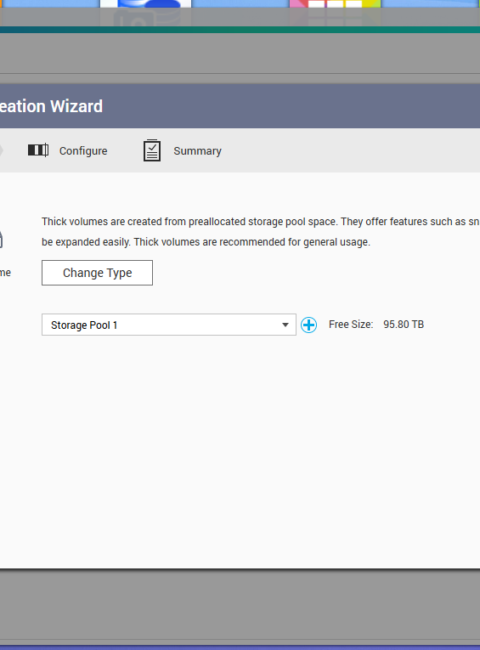Click the blue plus icon beside Storage Pool 1
The image size is (480, 650).
(309, 325)
